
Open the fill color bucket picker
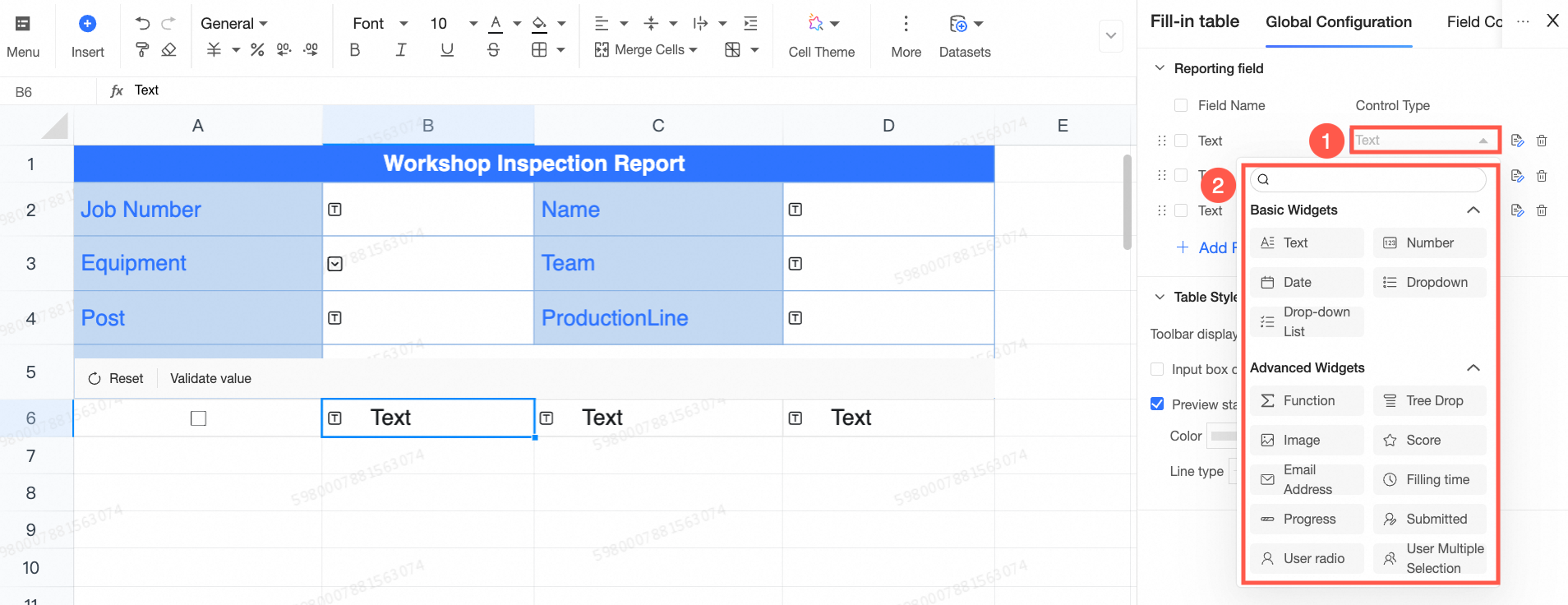point(540,23)
